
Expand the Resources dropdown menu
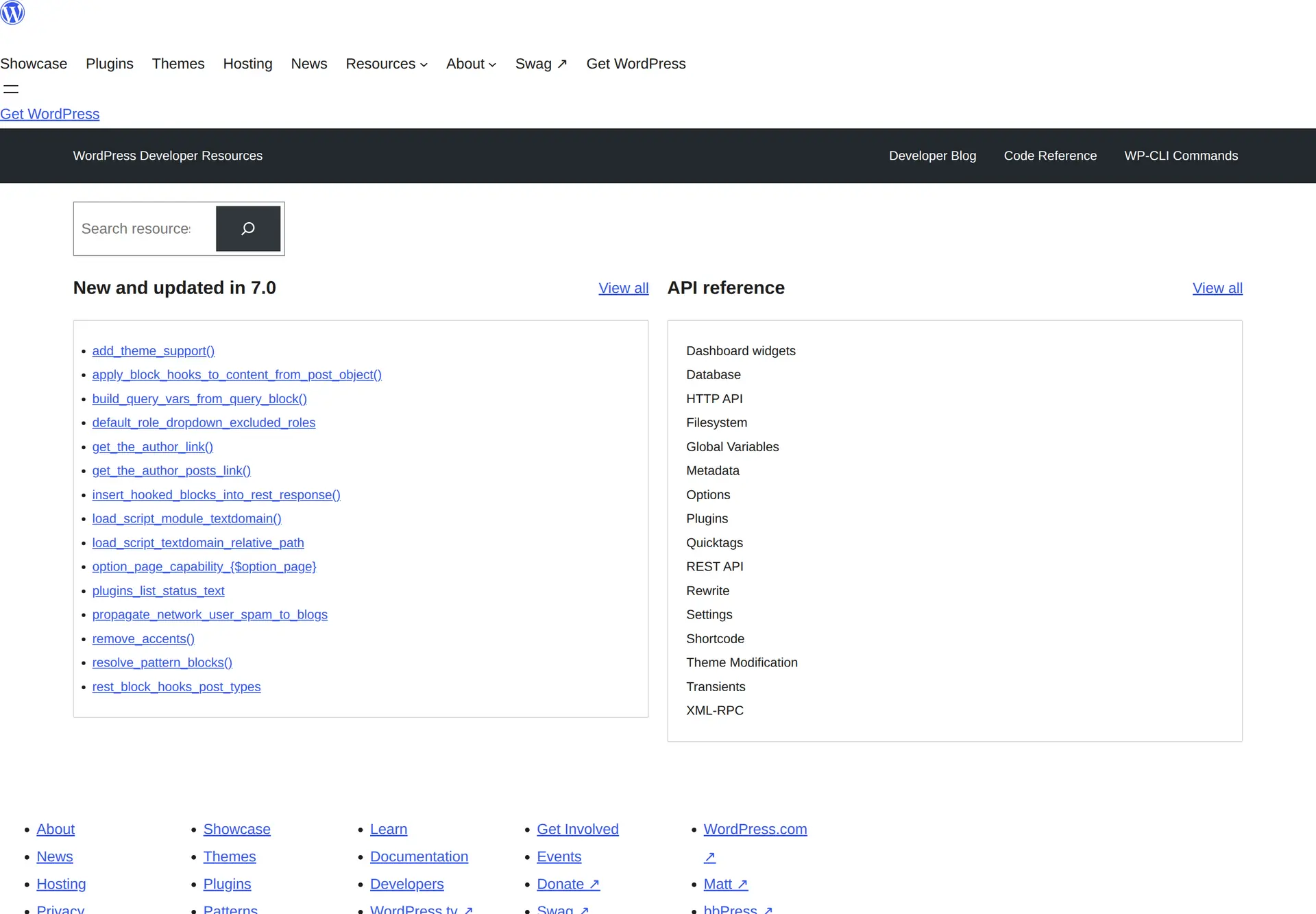[387, 64]
